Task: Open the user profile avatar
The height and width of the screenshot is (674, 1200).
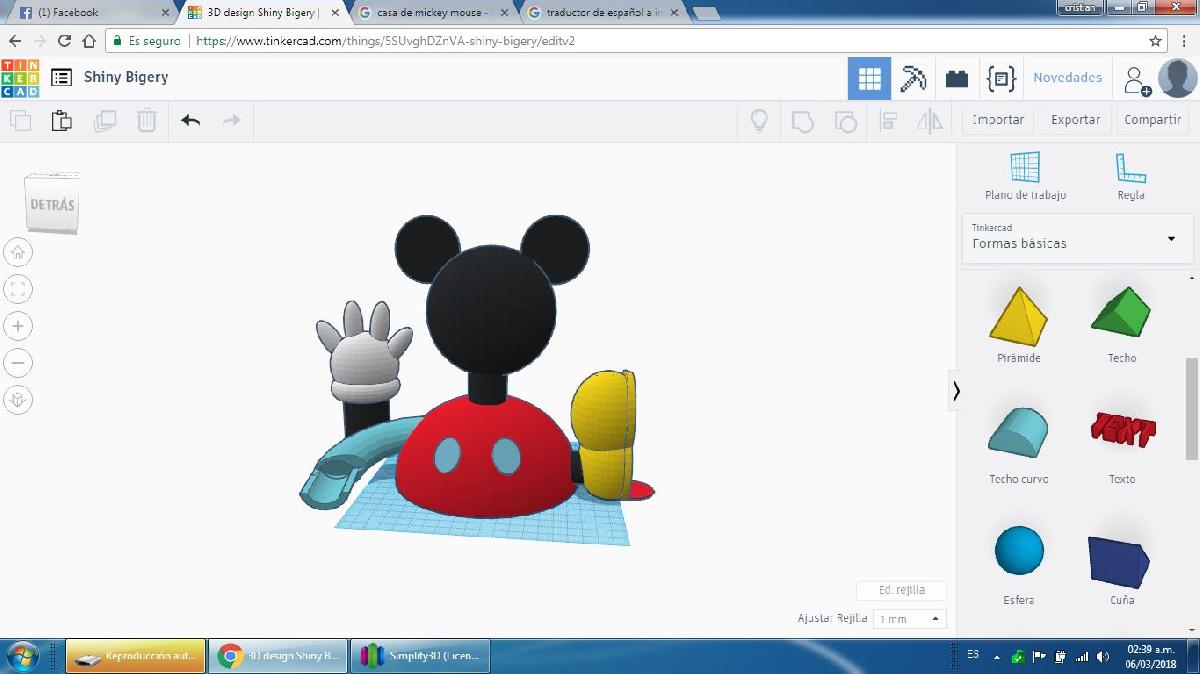Action: tap(1177, 78)
